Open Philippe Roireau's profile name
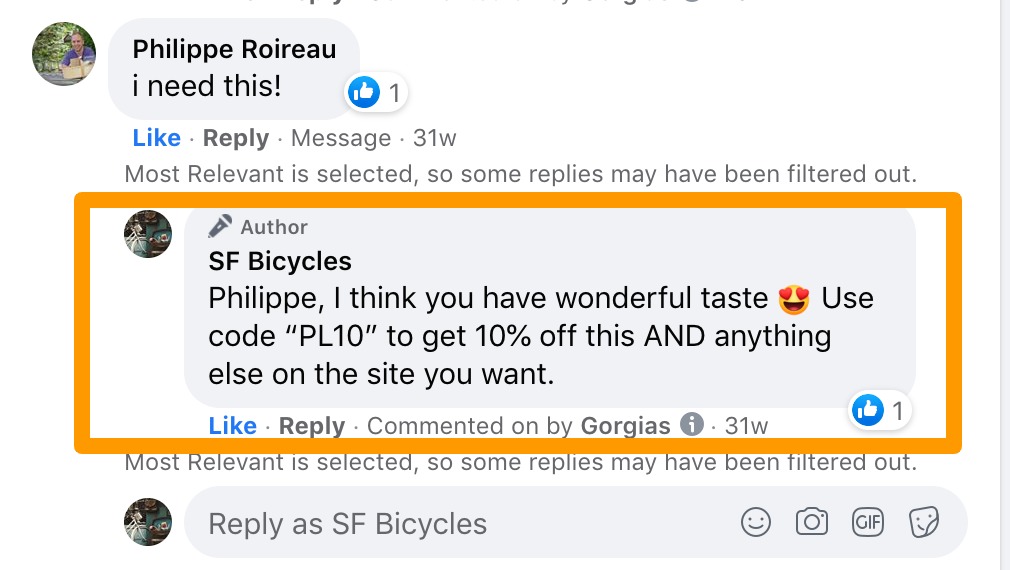Image resolution: width=1010 pixels, height=570 pixels. click(234, 50)
